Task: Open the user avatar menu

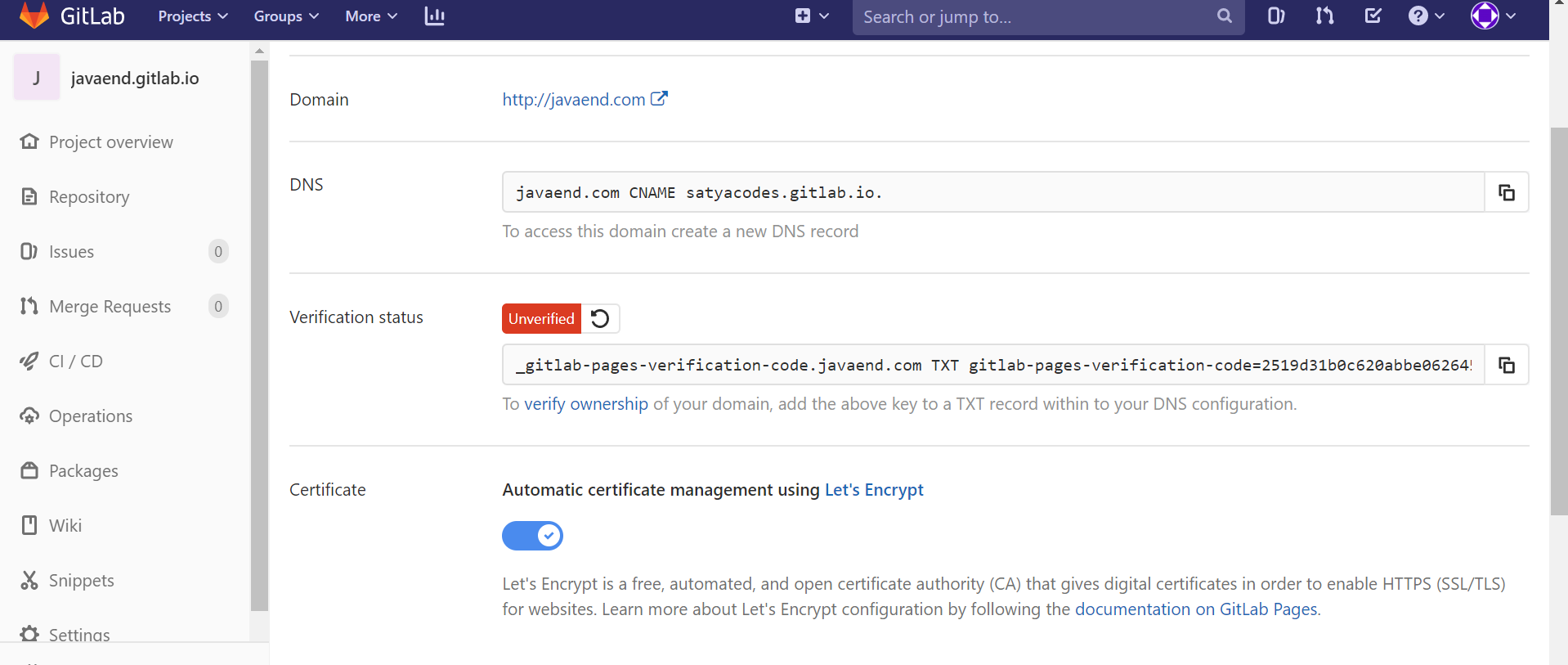Action: 1493,16
